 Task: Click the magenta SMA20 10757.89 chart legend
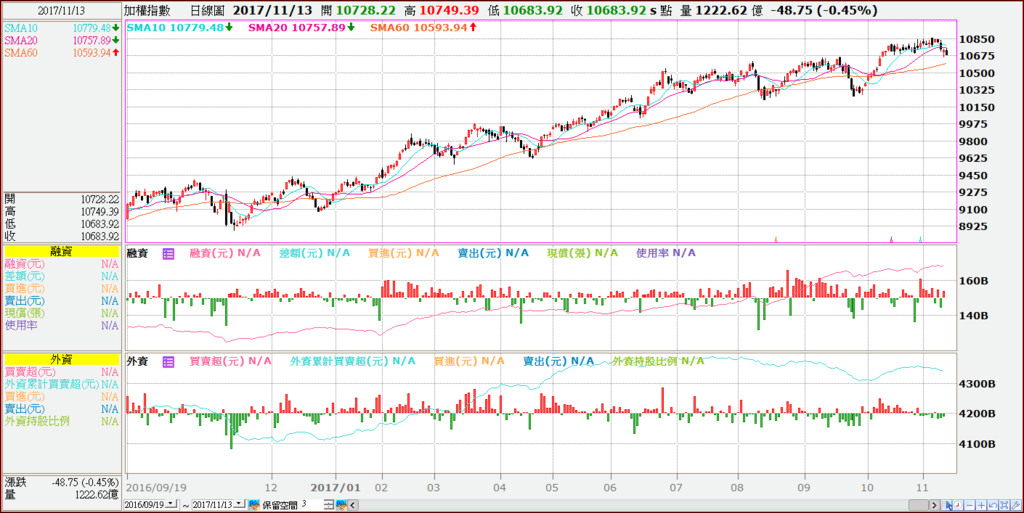[301, 27]
